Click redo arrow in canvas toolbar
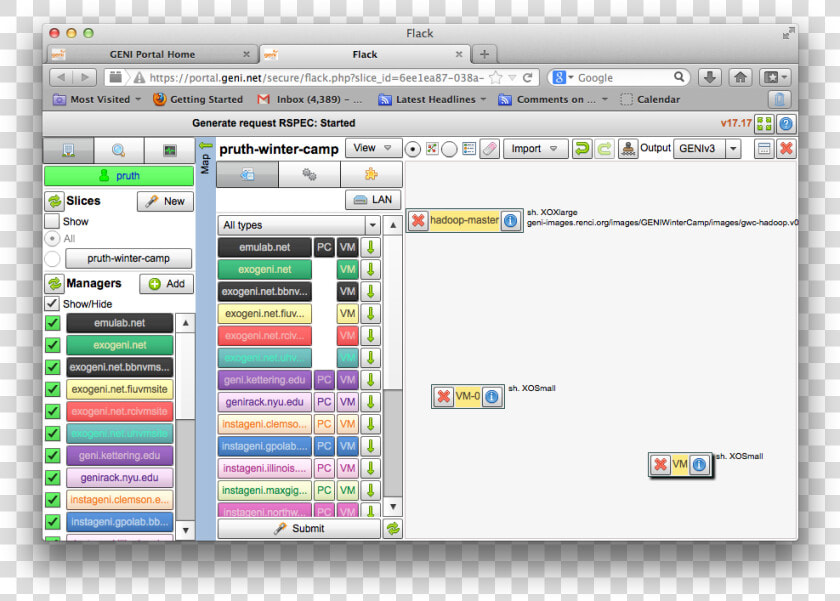The width and height of the screenshot is (840, 601). (604, 148)
